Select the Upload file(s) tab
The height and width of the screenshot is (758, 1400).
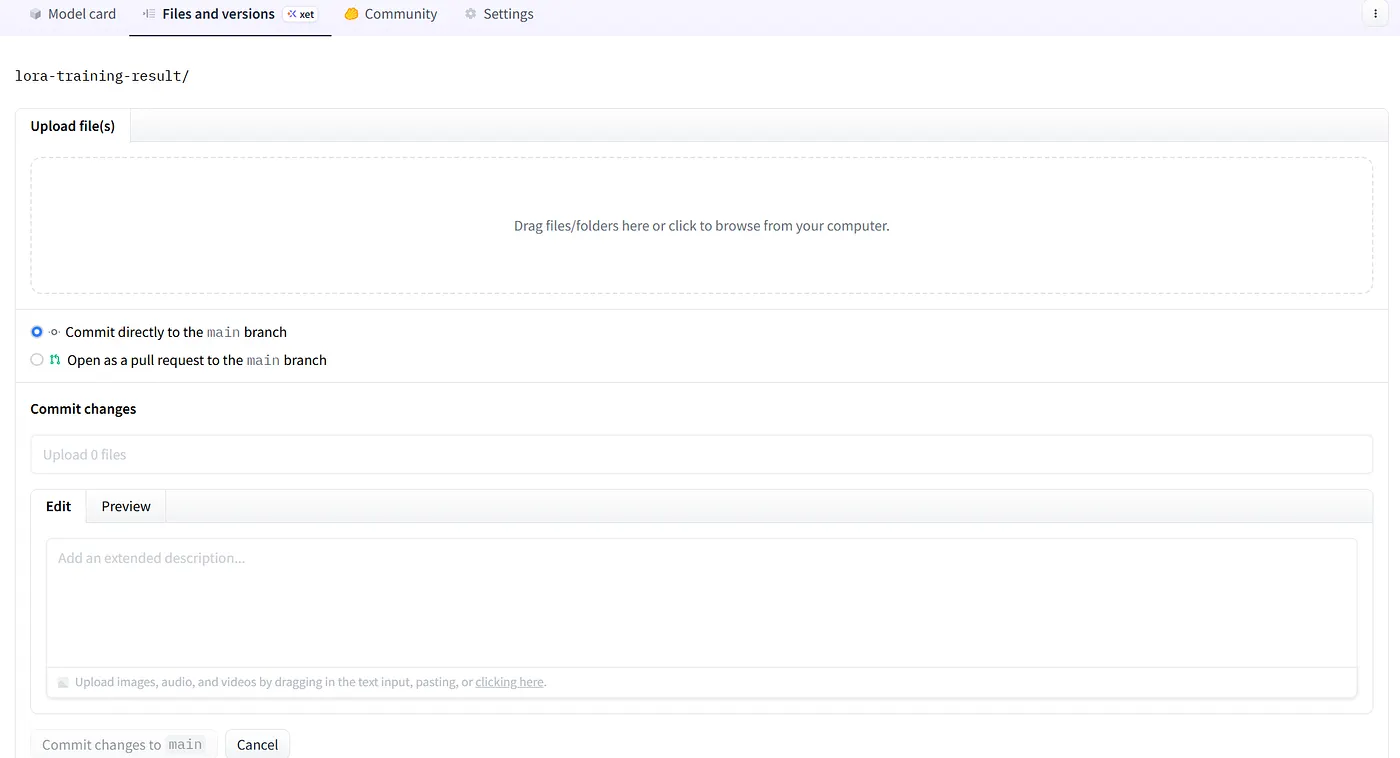point(73,126)
